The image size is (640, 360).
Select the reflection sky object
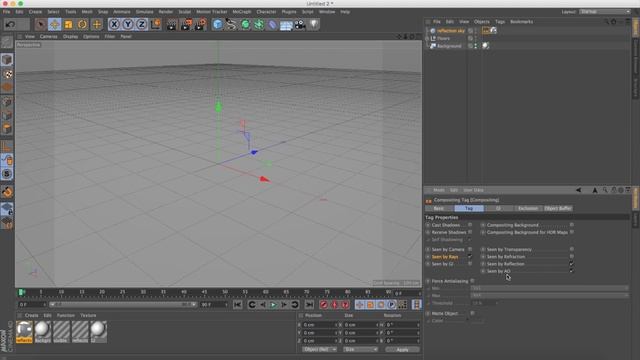pos(451,31)
